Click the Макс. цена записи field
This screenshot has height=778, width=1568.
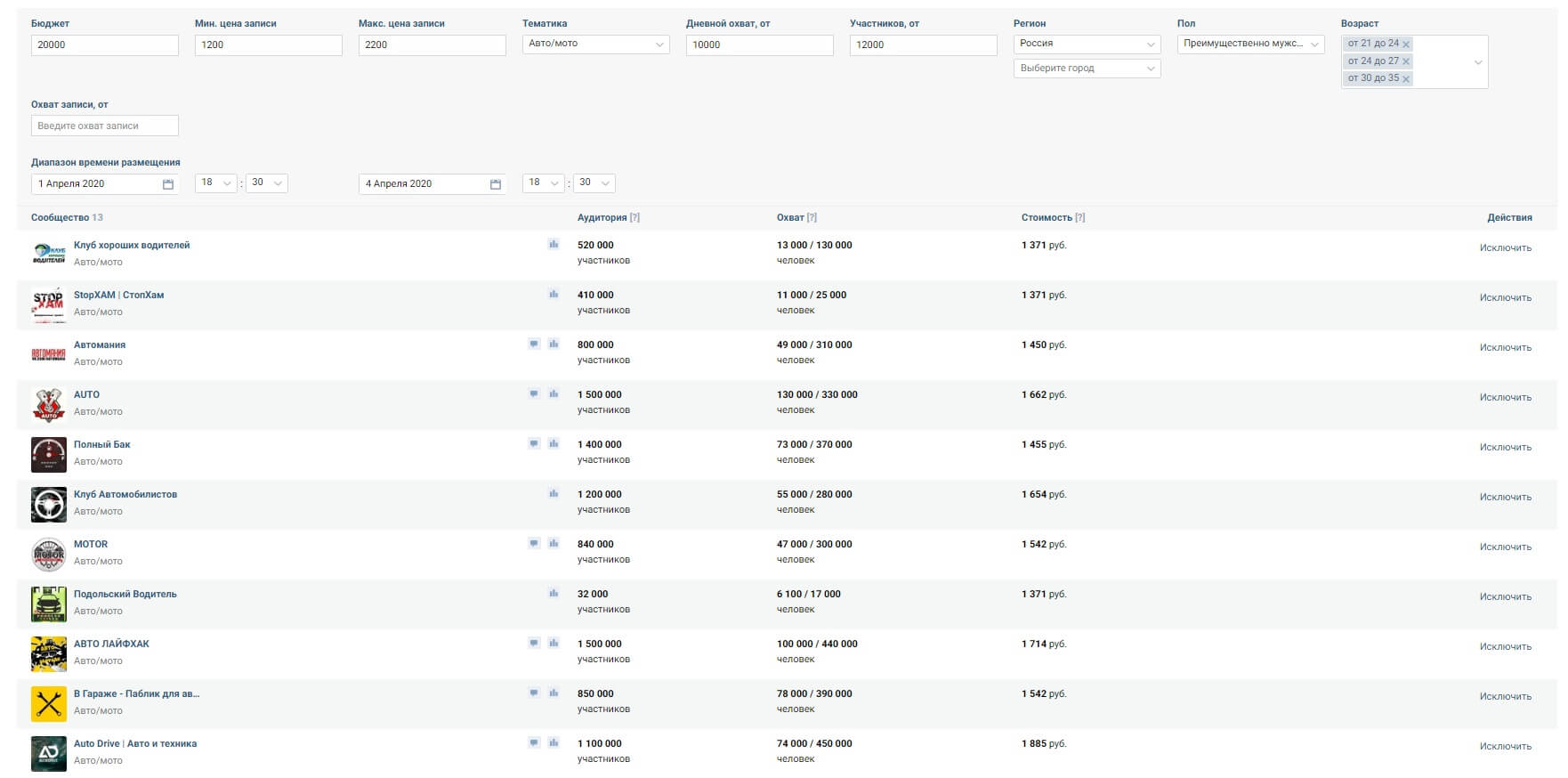pyautogui.click(x=432, y=45)
